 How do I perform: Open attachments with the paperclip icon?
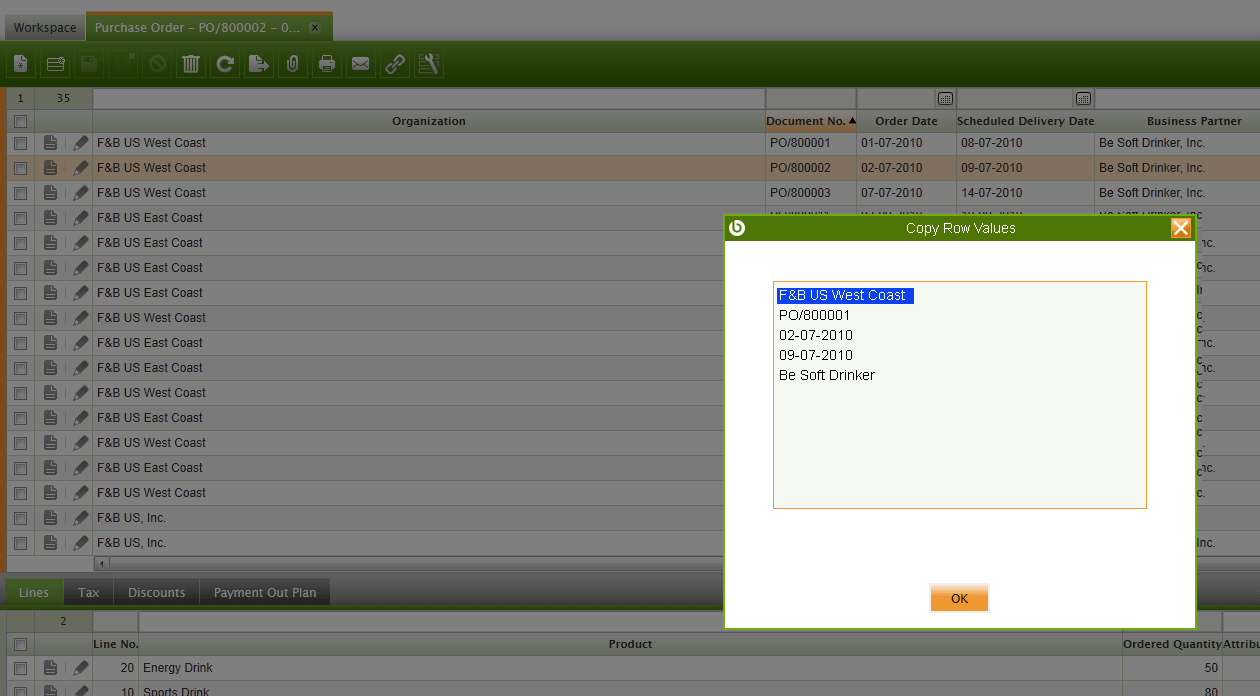click(x=292, y=65)
